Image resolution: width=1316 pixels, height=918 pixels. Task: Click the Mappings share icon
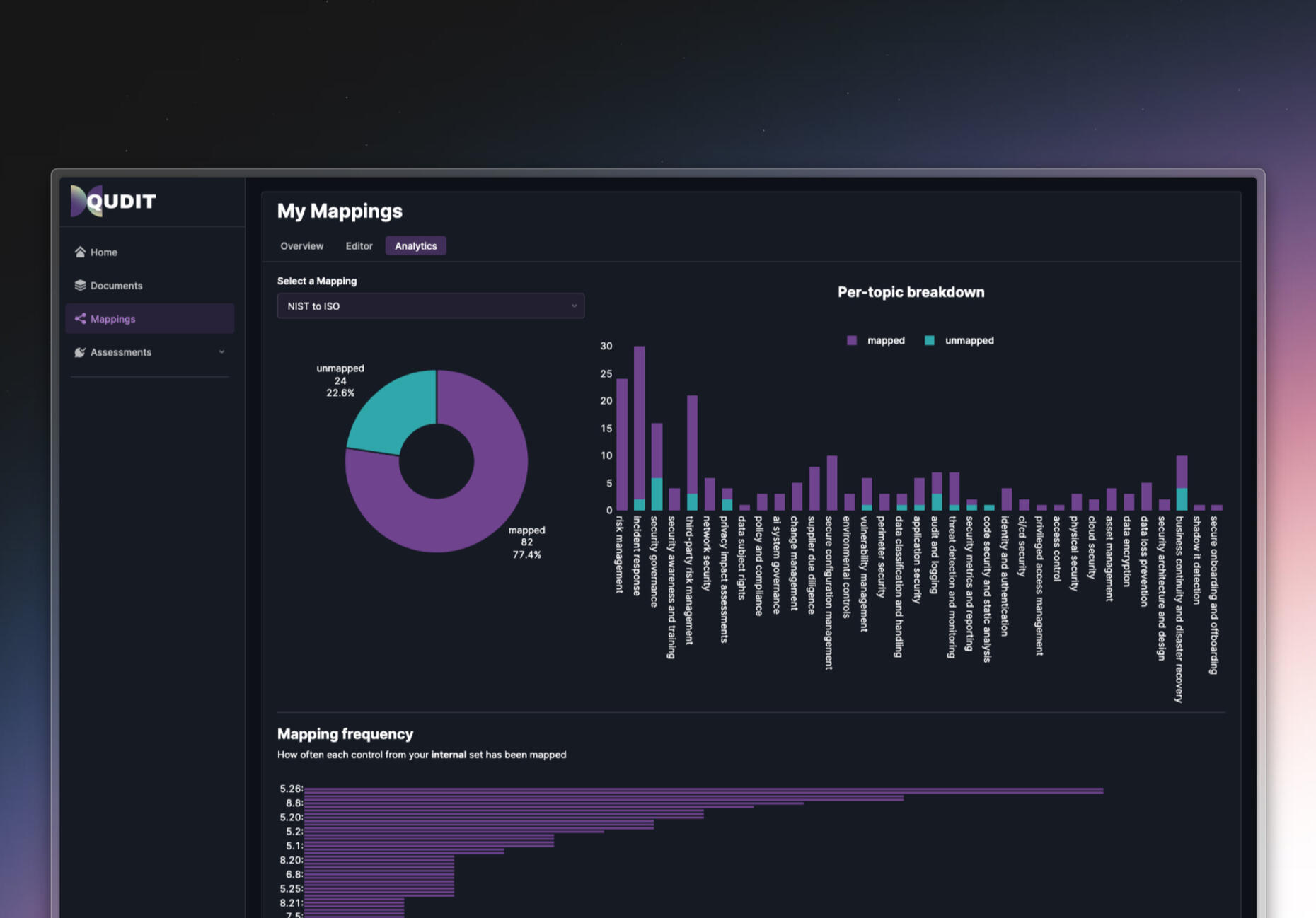point(80,319)
